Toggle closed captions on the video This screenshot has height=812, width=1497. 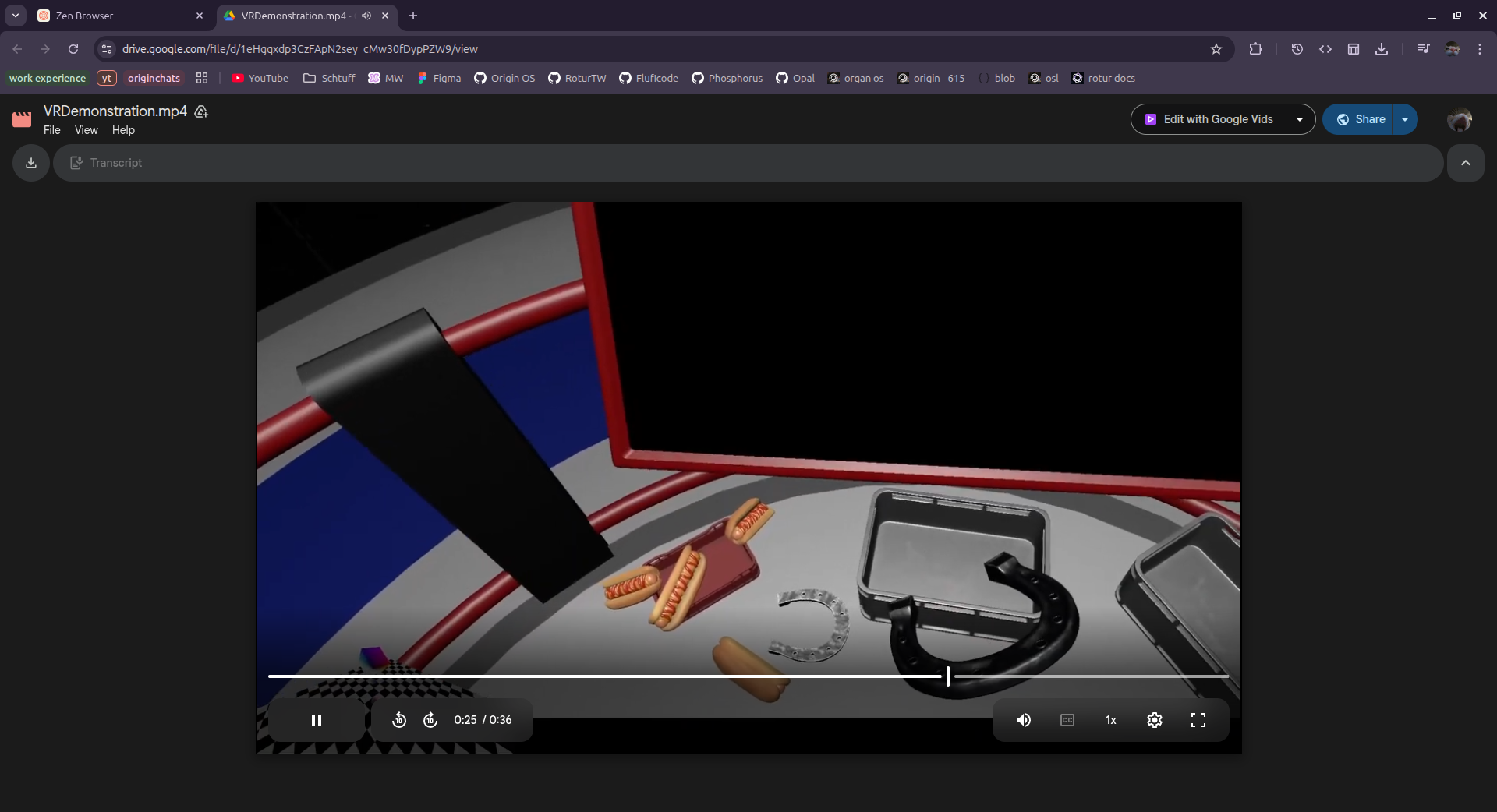[x=1067, y=720]
